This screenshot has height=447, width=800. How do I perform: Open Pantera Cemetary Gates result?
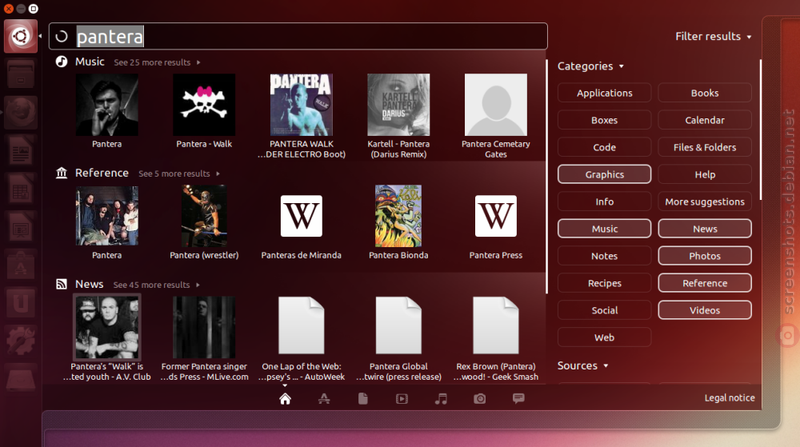pos(496,105)
